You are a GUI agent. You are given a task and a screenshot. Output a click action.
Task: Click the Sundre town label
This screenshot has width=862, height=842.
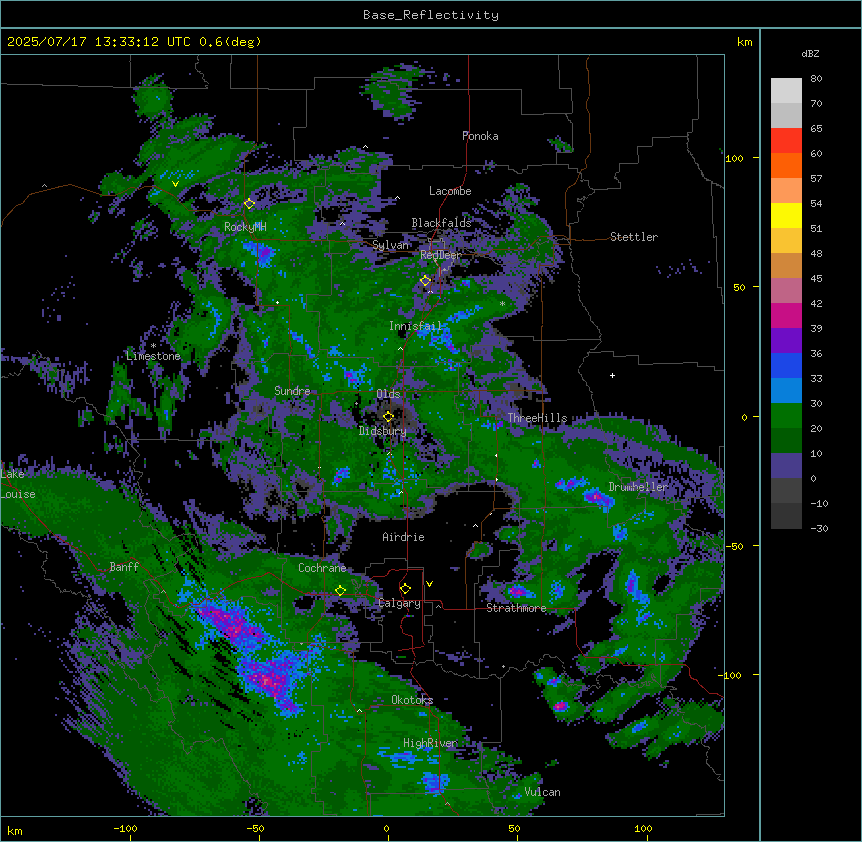tap(292, 391)
